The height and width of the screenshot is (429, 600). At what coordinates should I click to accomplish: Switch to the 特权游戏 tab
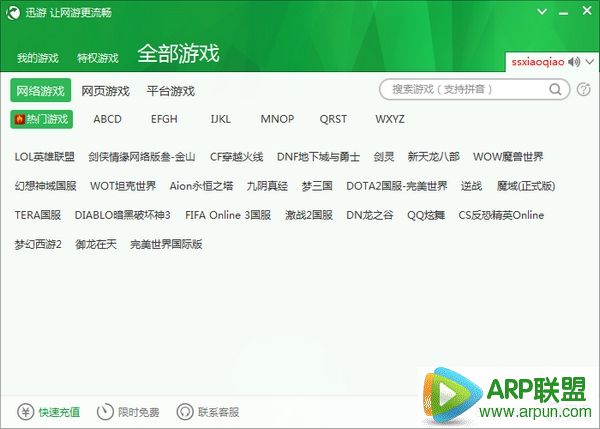[x=98, y=58]
